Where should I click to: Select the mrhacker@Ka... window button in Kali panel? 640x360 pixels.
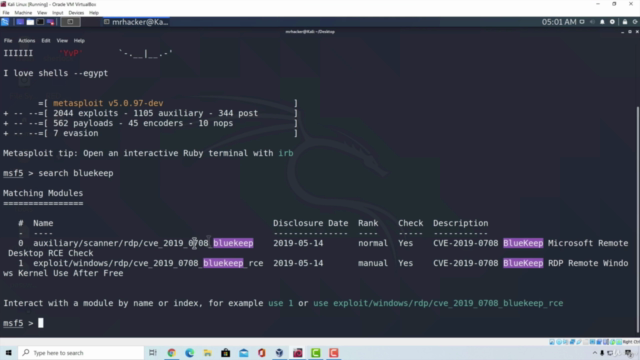click(136, 22)
